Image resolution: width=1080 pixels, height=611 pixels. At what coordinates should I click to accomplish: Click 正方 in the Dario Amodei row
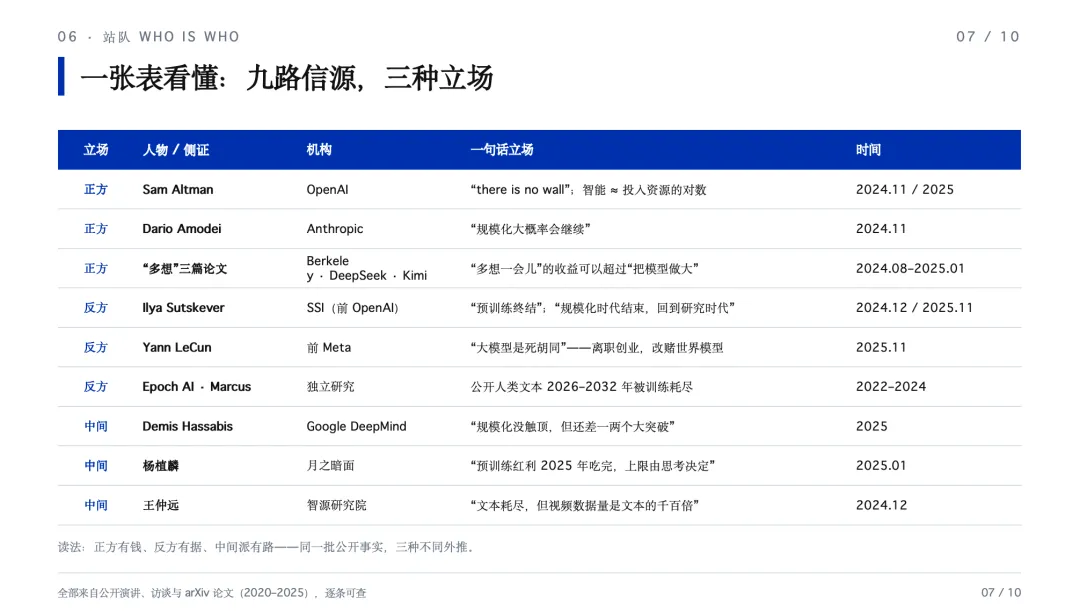click(x=96, y=229)
